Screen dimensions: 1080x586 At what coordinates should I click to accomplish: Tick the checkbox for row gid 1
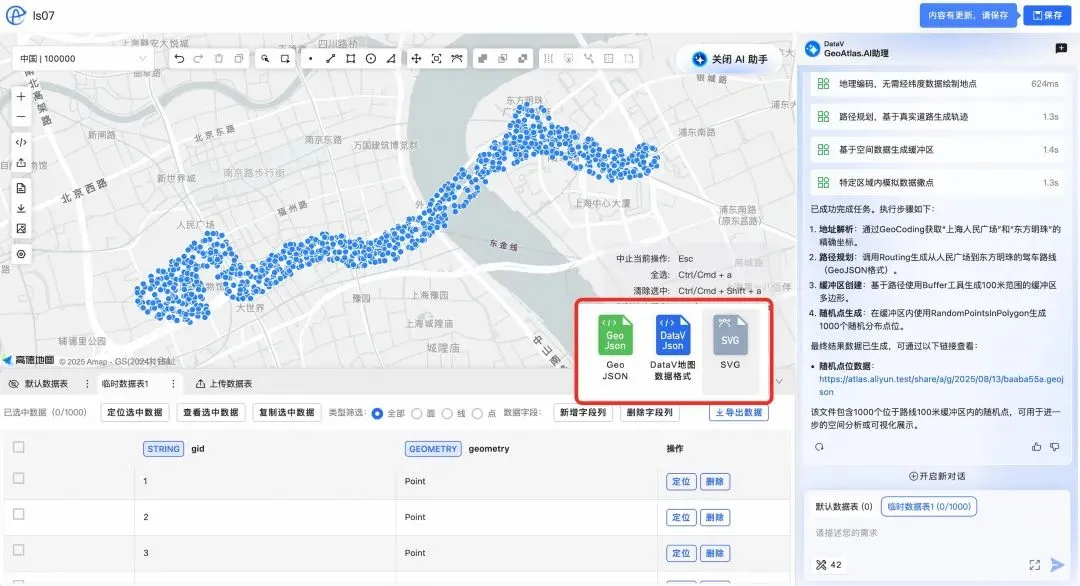point(19,479)
